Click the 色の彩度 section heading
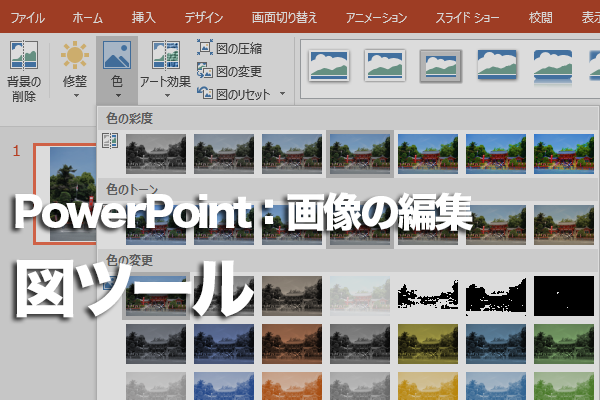This screenshot has width=600, height=400. [129, 118]
